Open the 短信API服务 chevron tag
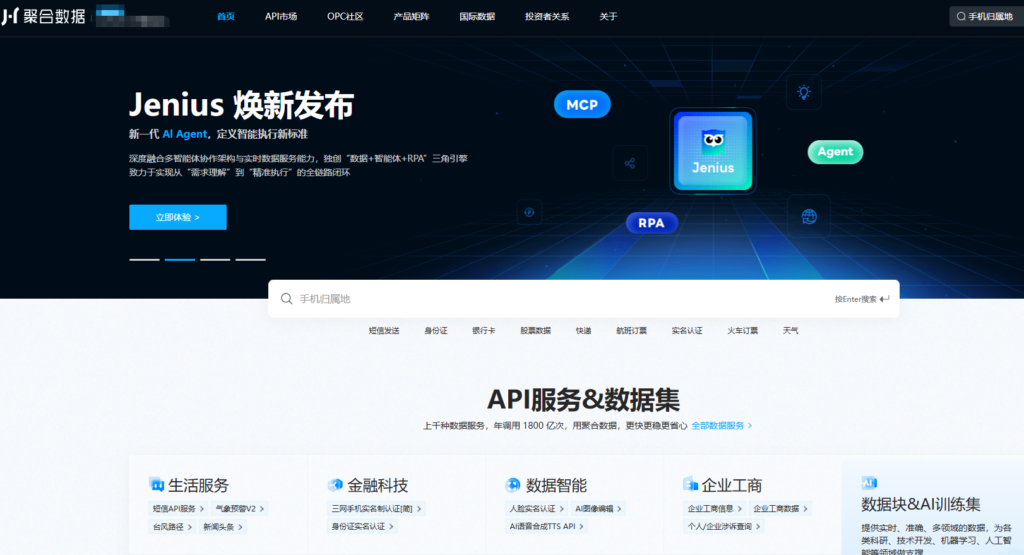This screenshot has height=555, width=1024. (x=178, y=509)
